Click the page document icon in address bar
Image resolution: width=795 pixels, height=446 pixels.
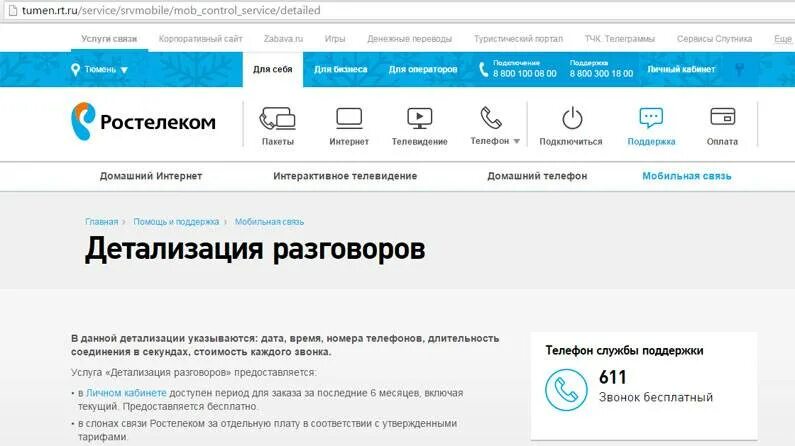pyautogui.click(x=12, y=11)
